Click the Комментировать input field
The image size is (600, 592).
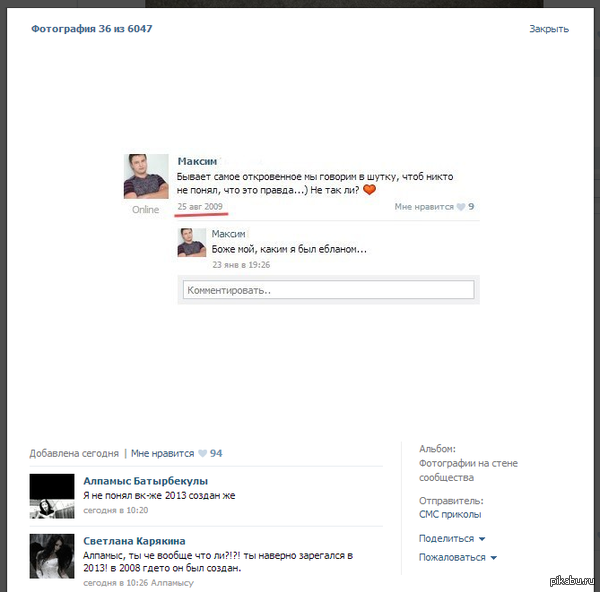(327, 290)
